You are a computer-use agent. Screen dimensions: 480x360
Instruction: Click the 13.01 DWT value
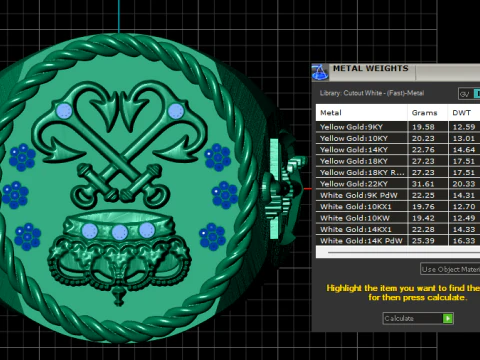(464, 138)
